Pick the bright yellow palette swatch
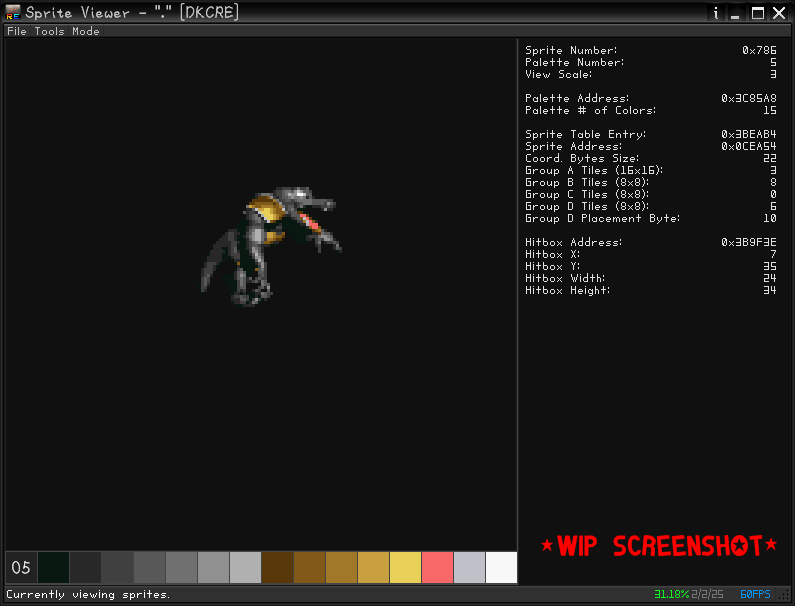This screenshot has height=606, width=795. pyautogui.click(x=405, y=567)
